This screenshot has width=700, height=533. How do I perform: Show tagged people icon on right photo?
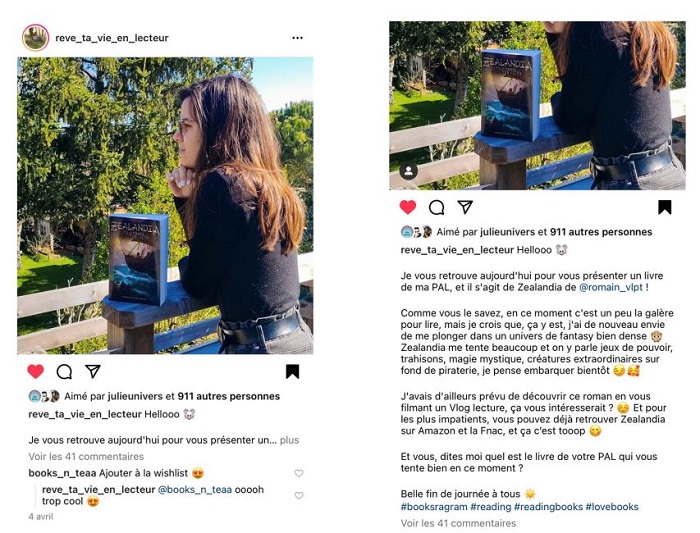coord(408,171)
